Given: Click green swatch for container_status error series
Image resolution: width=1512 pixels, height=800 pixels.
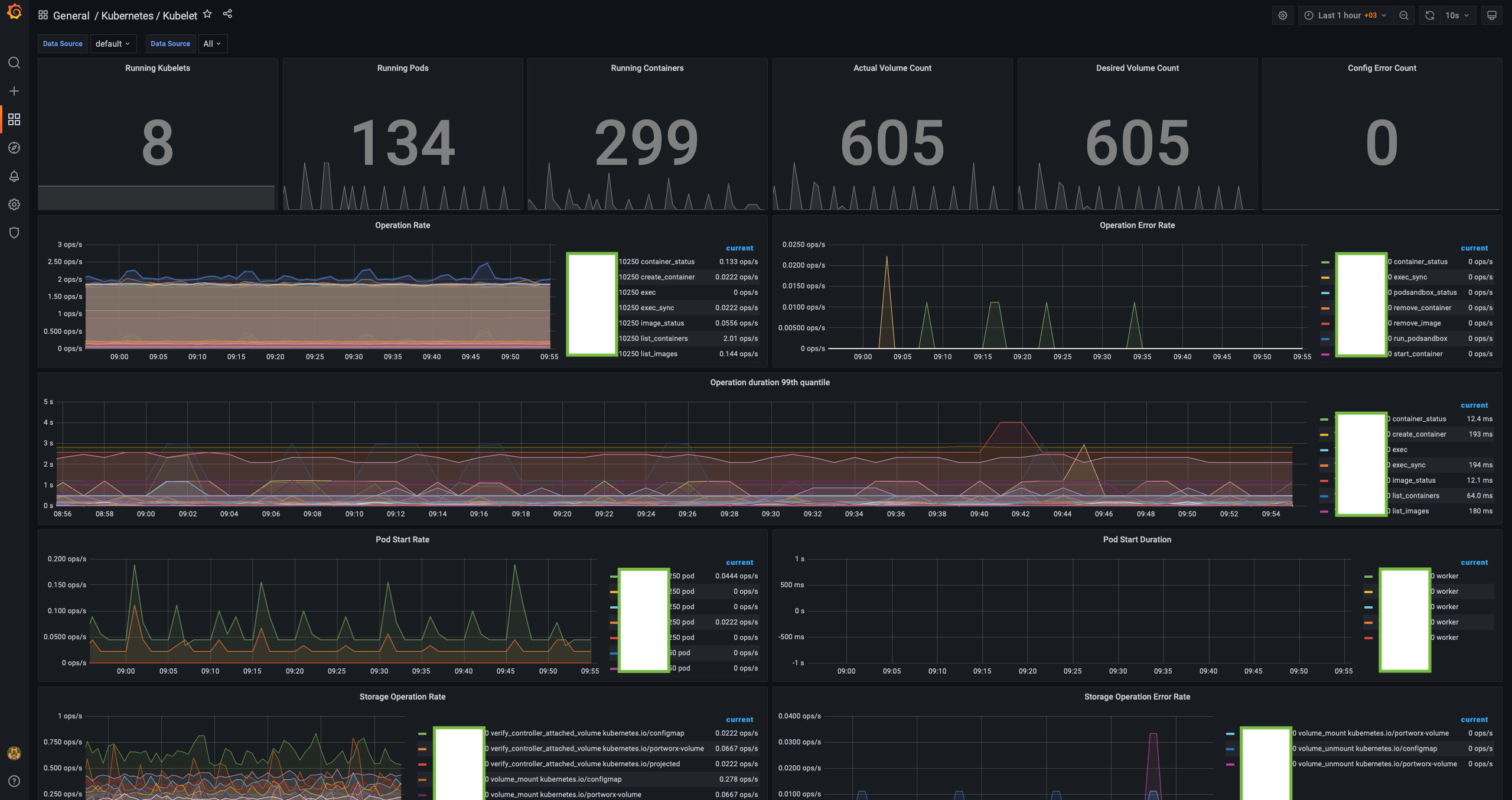Looking at the screenshot, I should (x=1325, y=262).
